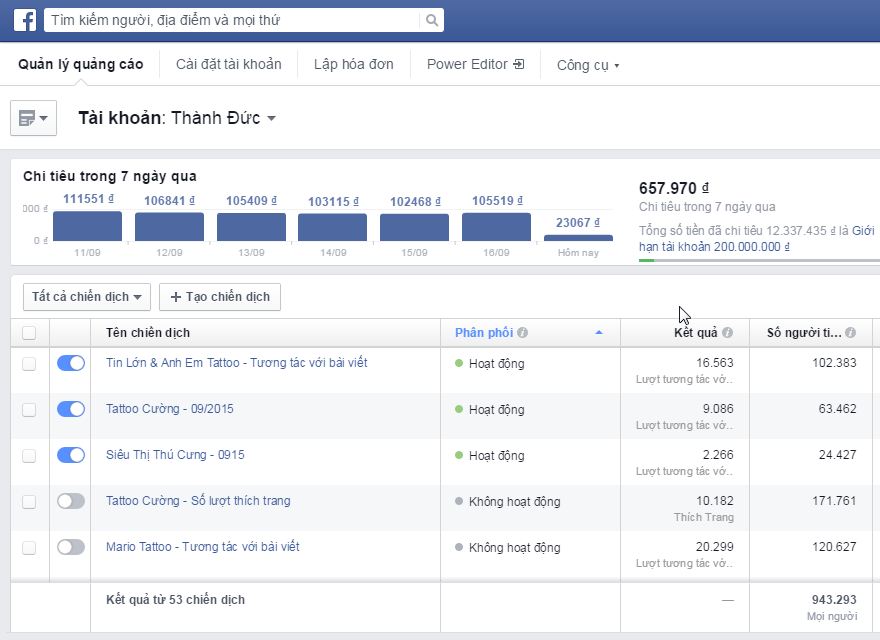This screenshot has width=880, height=640.
Task: Click green status dot for Tin Lớn campaign
Action: pos(459,363)
